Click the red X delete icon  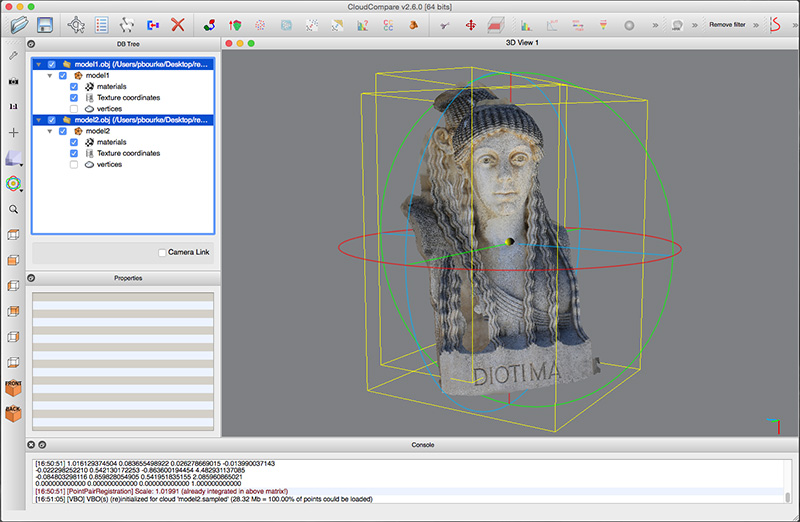coord(177,24)
